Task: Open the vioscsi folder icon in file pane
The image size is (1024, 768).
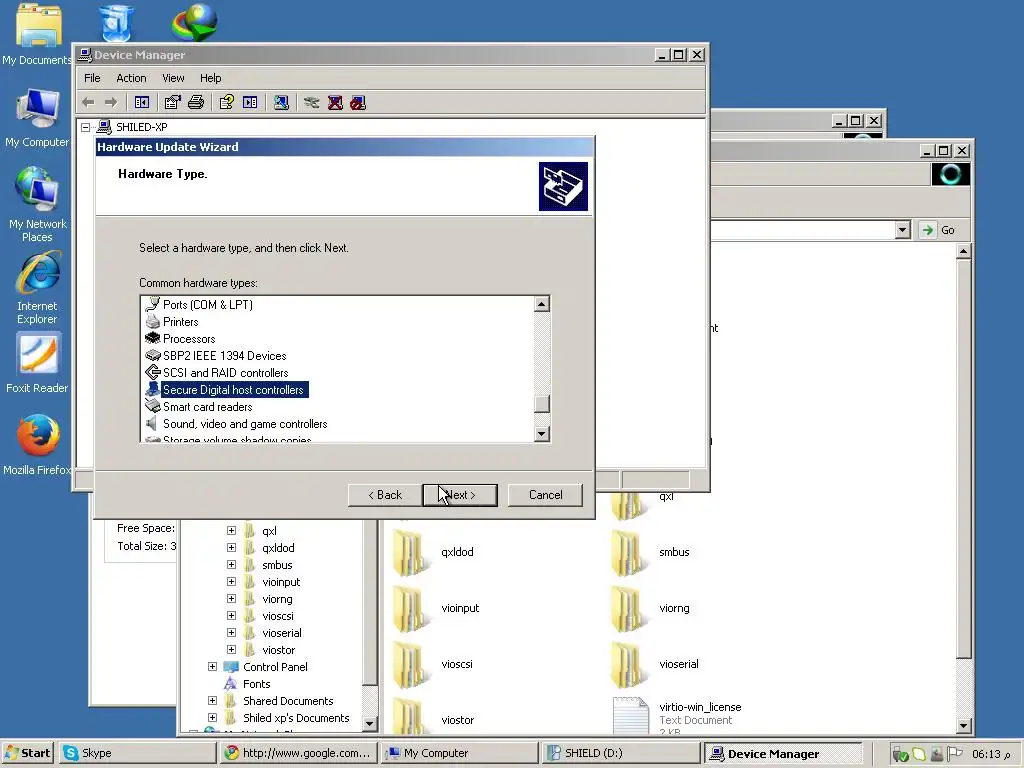Action: [x=410, y=665]
